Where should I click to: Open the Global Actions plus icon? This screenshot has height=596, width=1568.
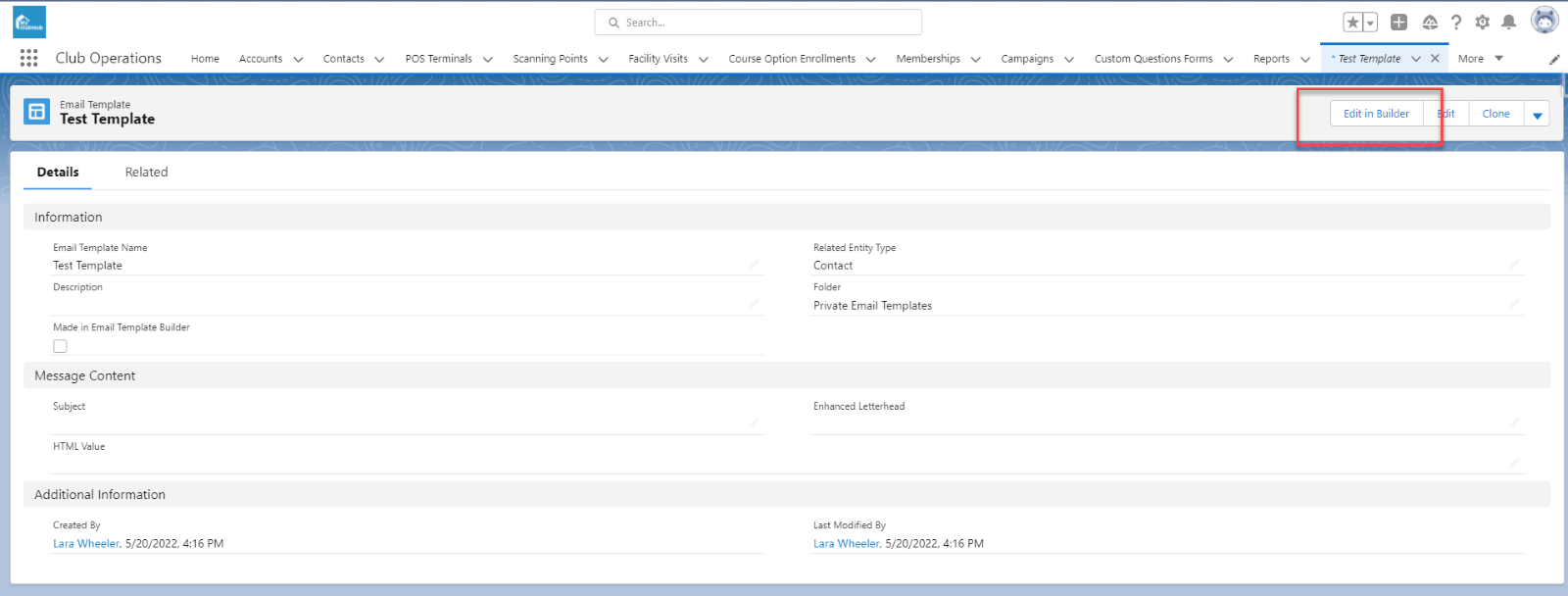(x=1398, y=23)
